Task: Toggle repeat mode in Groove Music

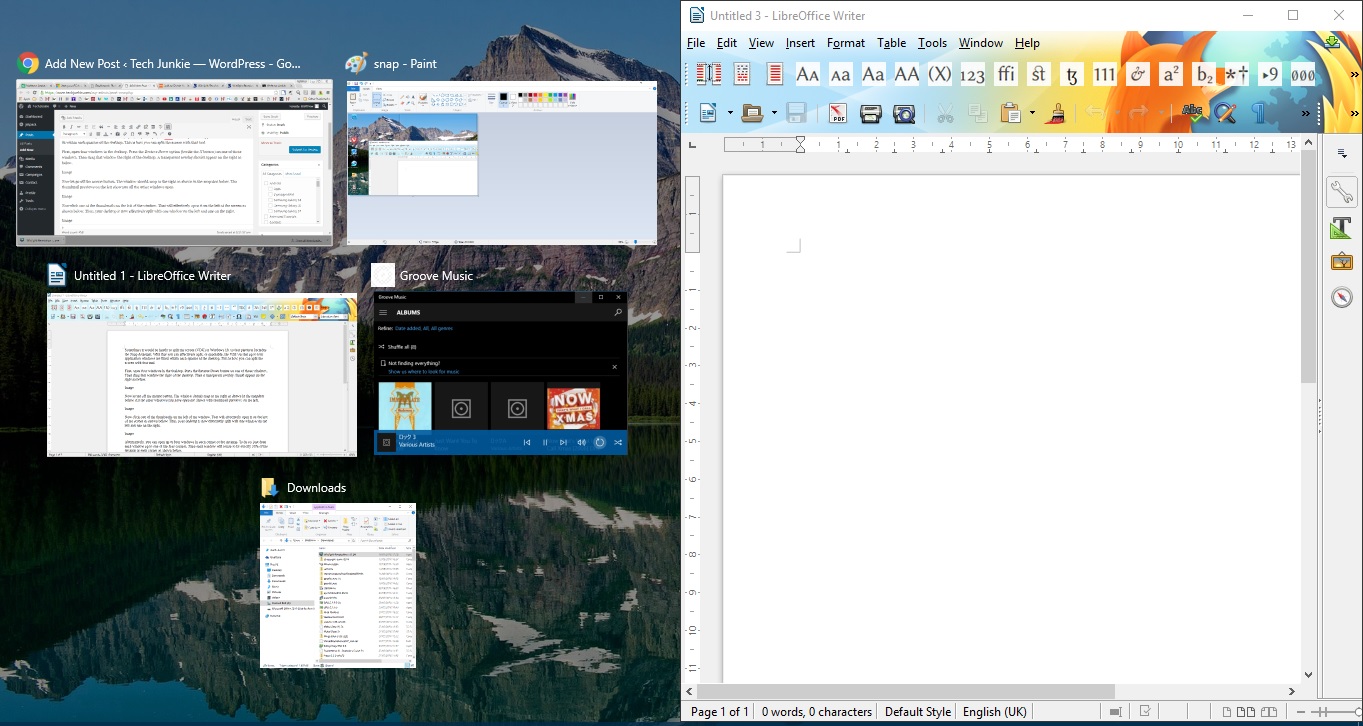Action: pos(599,443)
